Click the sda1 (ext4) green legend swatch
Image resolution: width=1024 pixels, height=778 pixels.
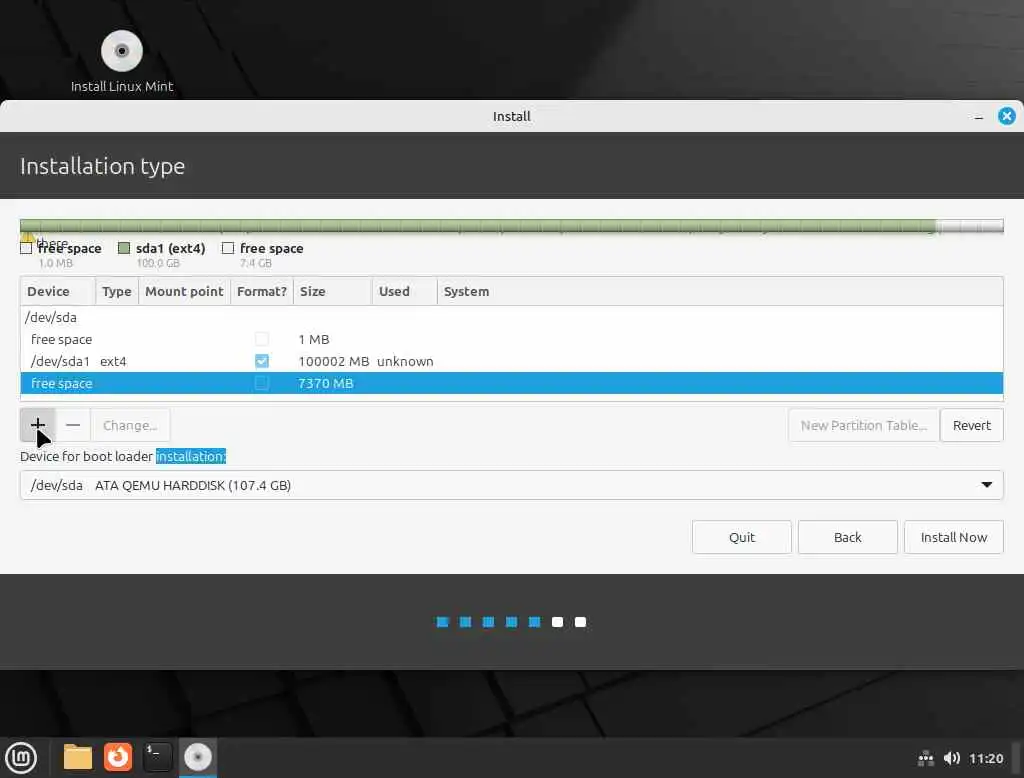pos(124,248)
